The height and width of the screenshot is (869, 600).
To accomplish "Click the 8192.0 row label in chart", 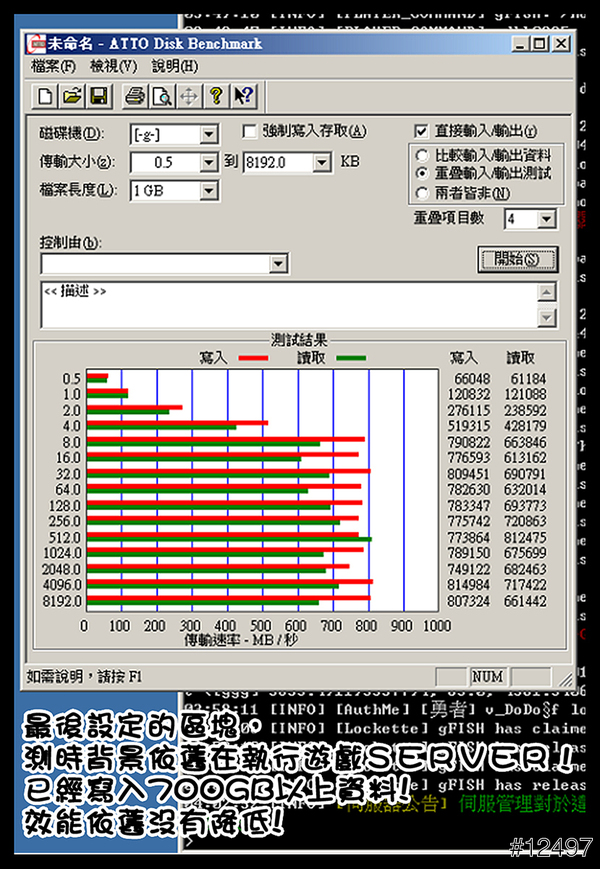I will click(x=62, y=601).
